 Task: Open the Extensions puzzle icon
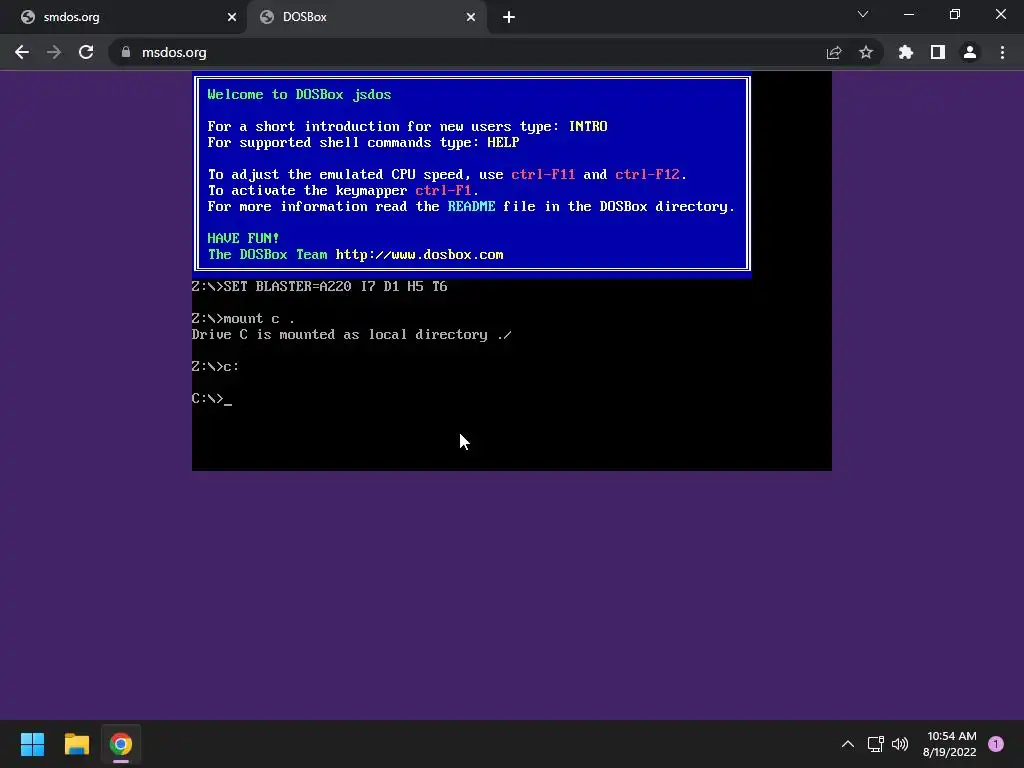point(906,52)
